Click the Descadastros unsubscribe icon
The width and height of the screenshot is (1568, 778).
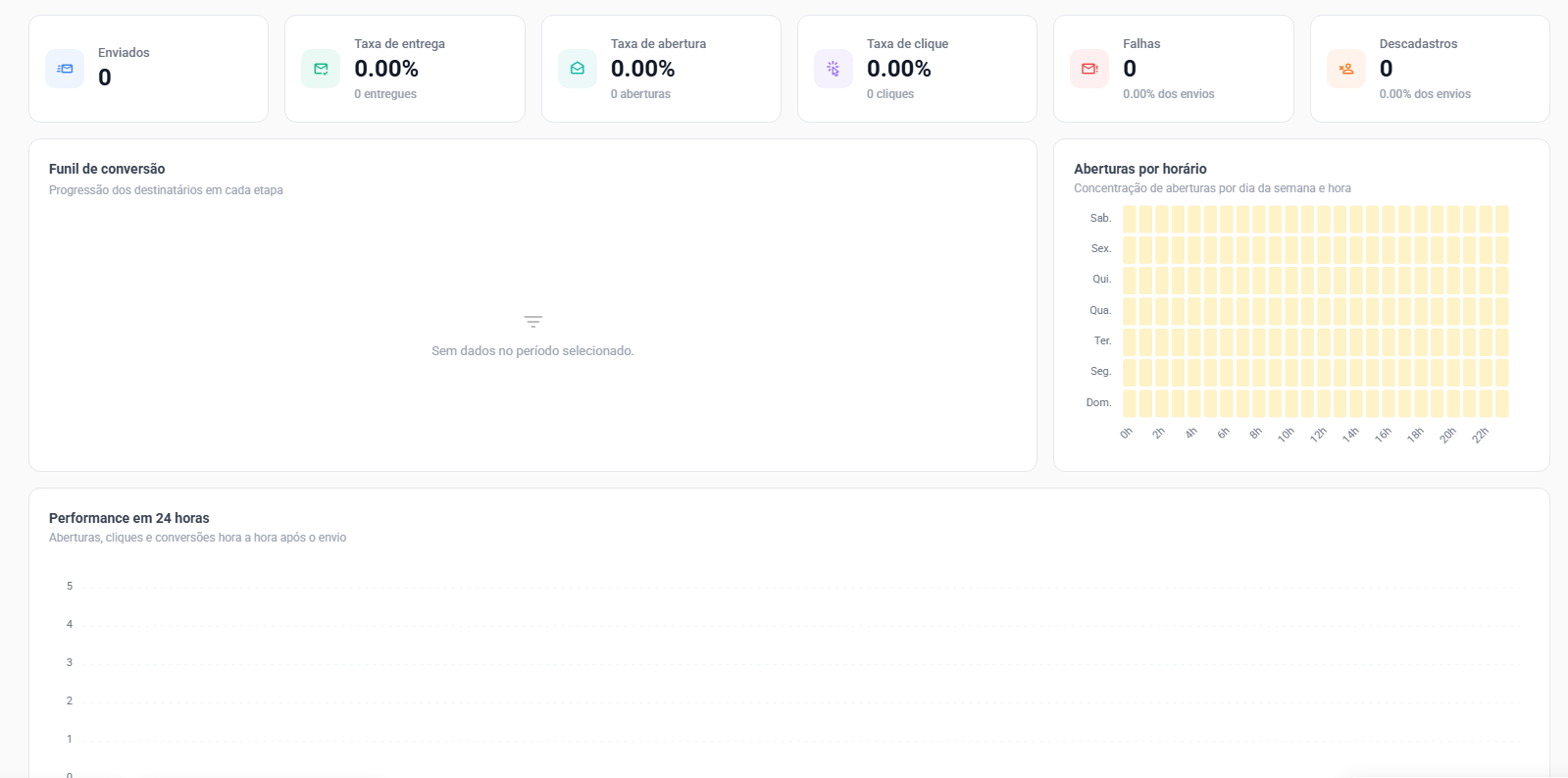(x=1346, y=69)
